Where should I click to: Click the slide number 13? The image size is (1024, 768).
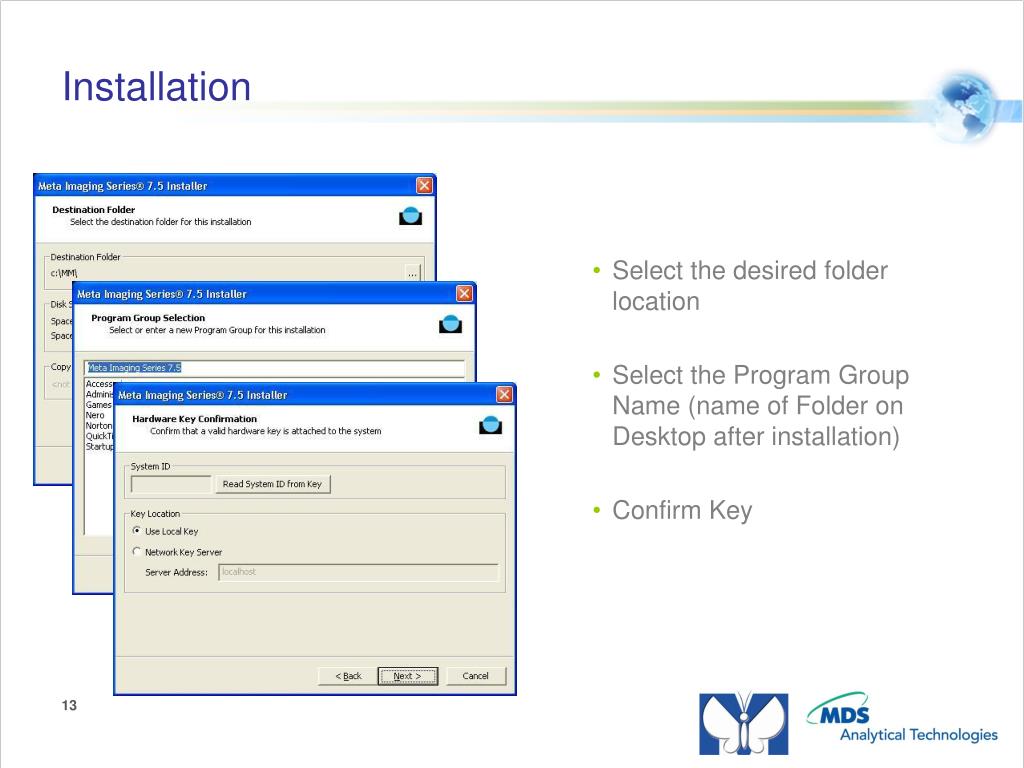click(69, 705)
